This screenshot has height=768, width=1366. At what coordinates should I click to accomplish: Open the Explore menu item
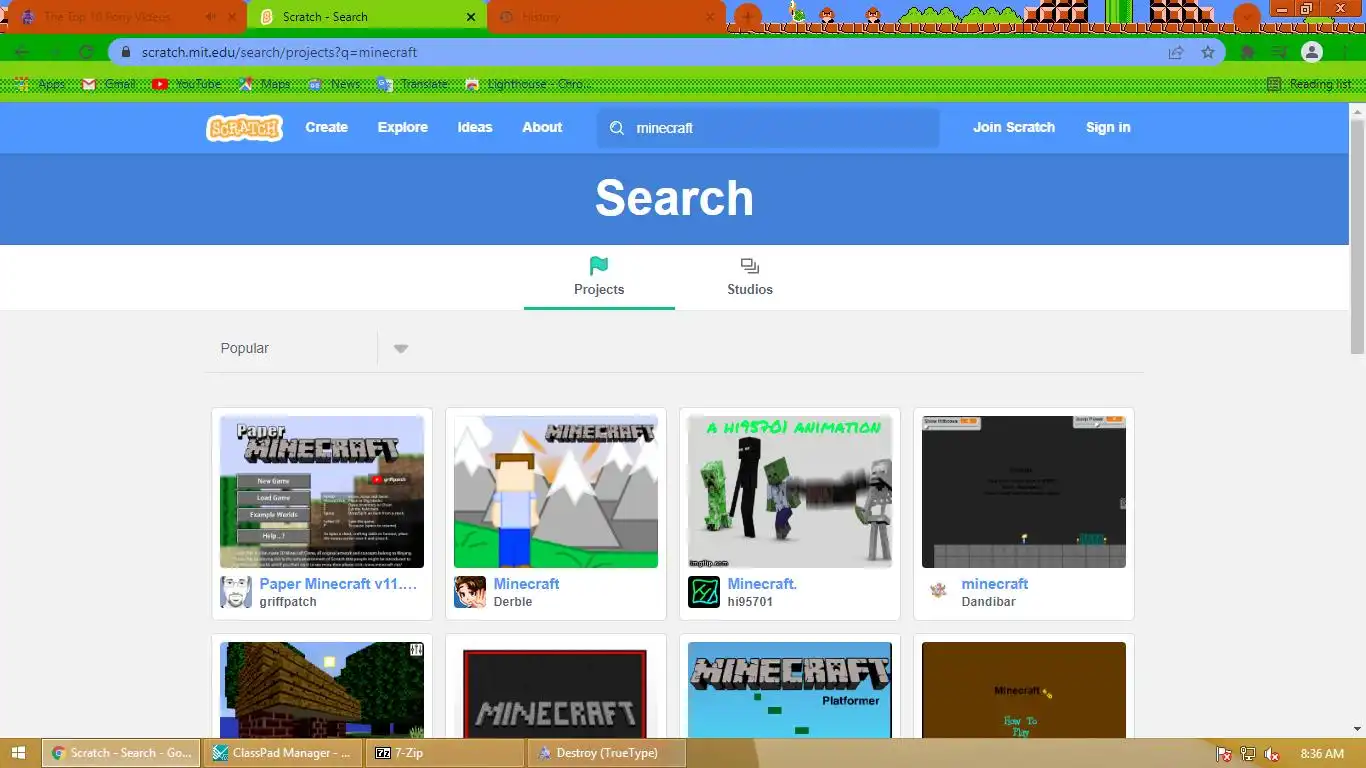point(403,127)
